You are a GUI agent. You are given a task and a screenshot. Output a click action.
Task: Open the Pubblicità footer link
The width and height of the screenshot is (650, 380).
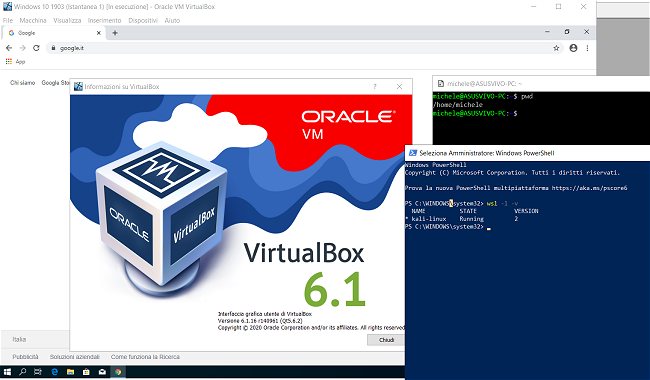pyautogui.click(x=25, y=356)
